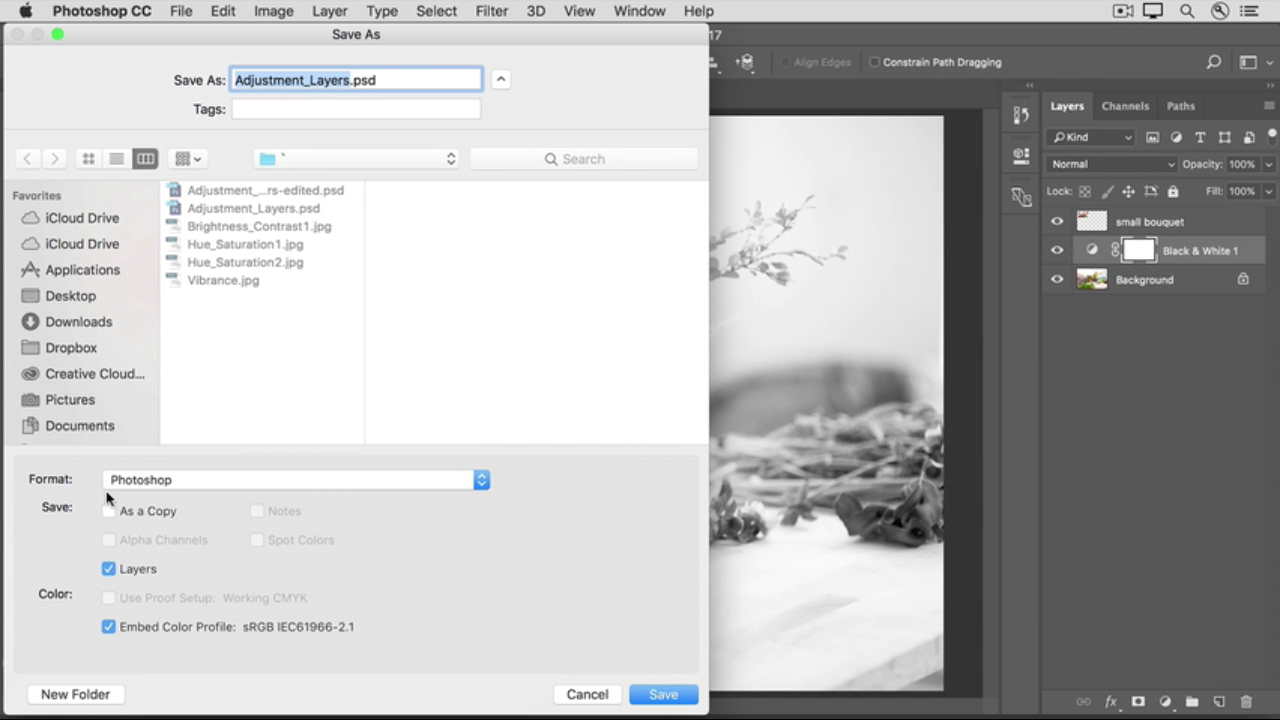Image resolution: width=1280 pixels, height=720 pixels.
Task: Click the lock all padlock icon
Action: (1173, 191)
